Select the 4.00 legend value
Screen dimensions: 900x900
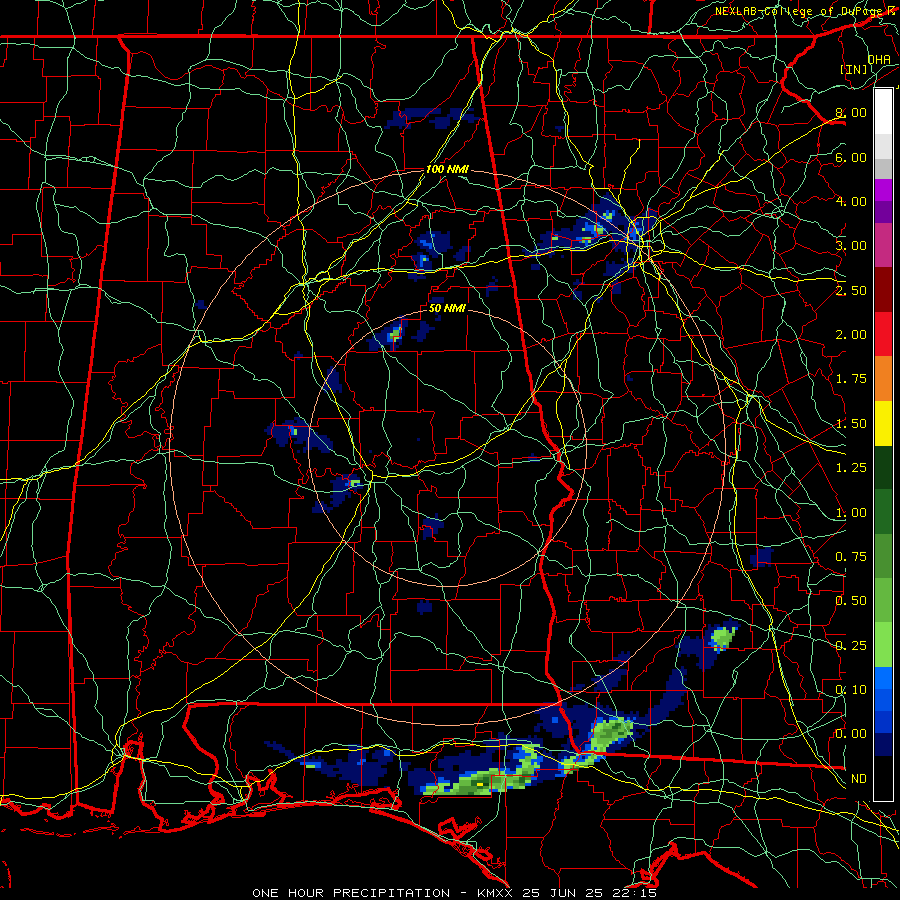coord(851,201)
